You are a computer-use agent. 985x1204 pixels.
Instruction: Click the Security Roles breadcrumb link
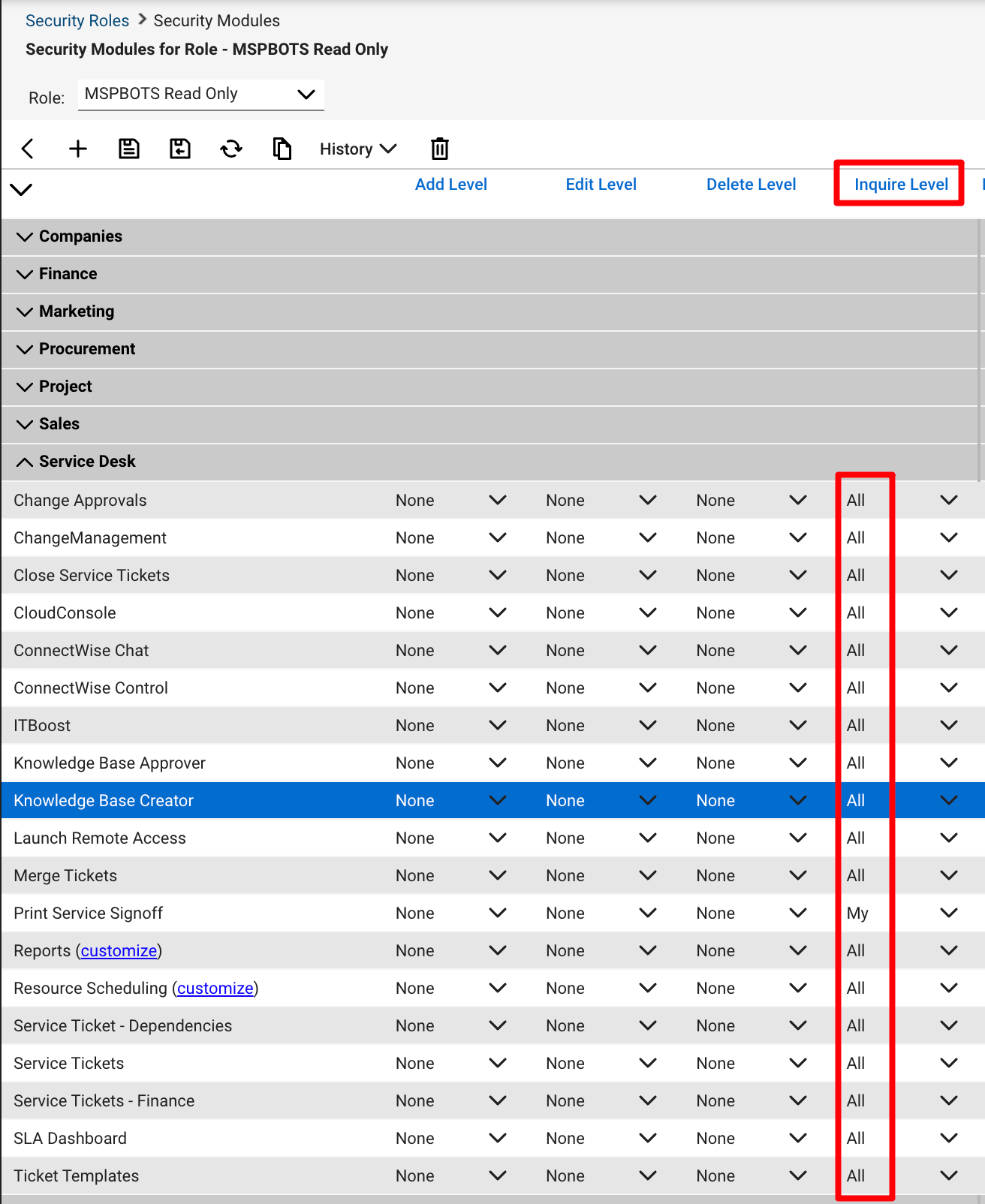[x=77, y=20]
